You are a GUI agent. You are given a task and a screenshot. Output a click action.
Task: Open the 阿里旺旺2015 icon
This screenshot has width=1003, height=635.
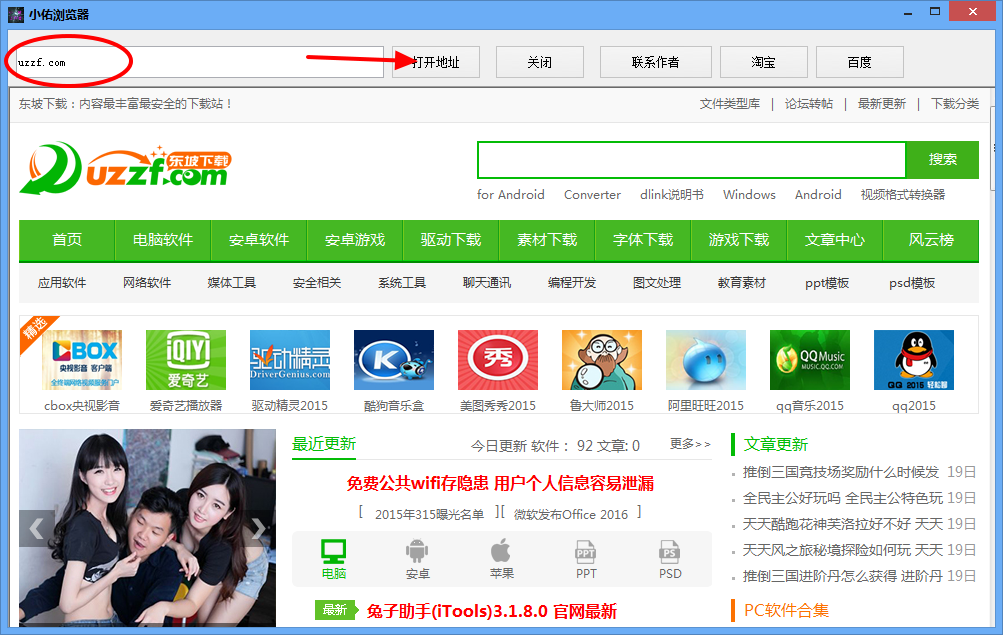pyautogui.click(x=706, y=359)
